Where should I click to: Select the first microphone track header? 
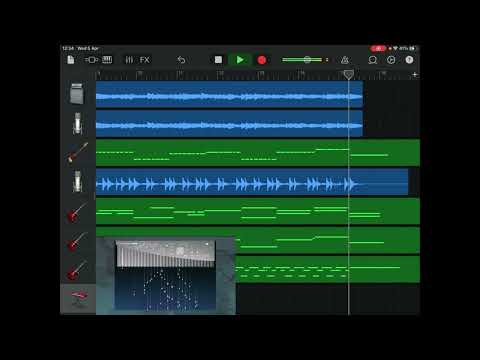77,124
